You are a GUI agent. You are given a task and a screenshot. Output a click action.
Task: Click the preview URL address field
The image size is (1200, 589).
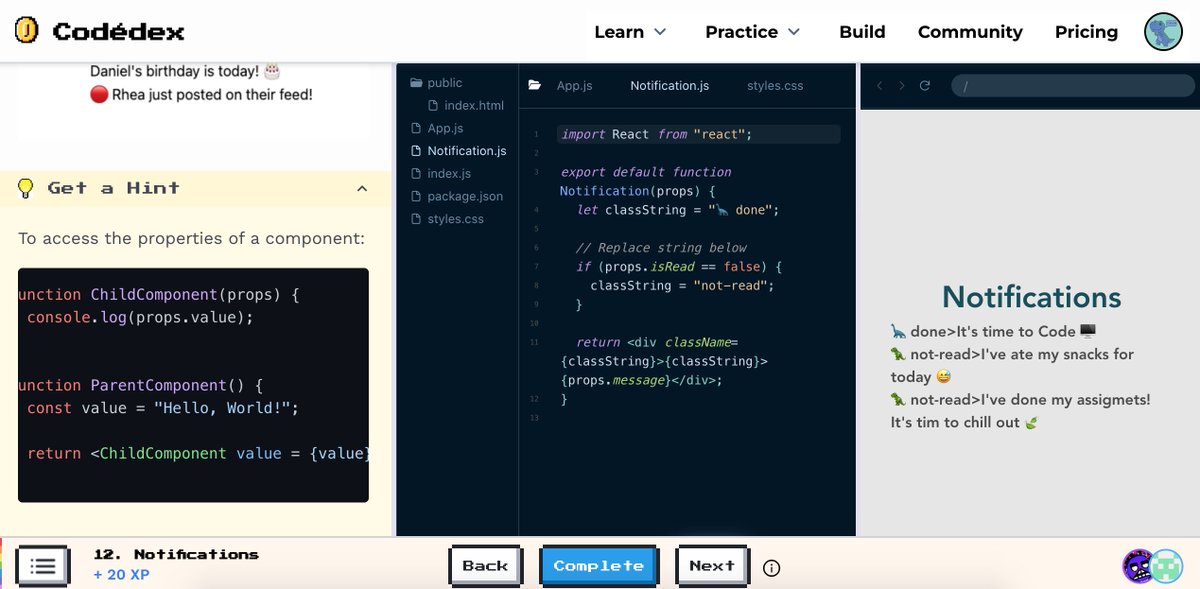(x=1072, y=86)
